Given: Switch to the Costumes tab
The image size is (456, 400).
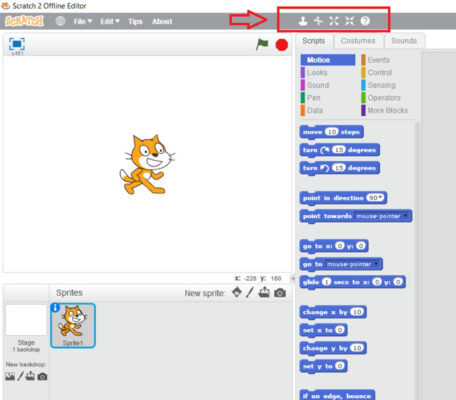Looking at the screenshot, I should point(358,41).
